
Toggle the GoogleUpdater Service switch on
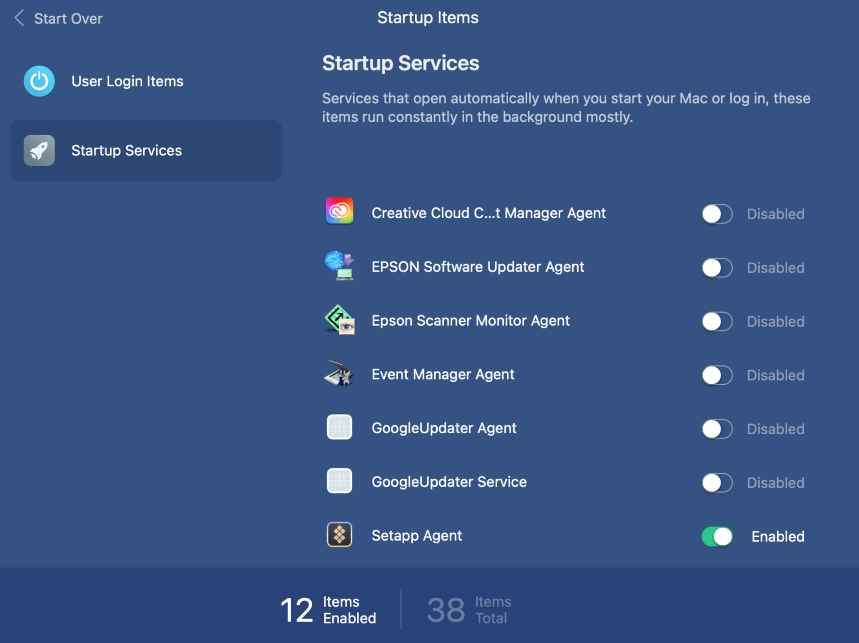[717, 483]
